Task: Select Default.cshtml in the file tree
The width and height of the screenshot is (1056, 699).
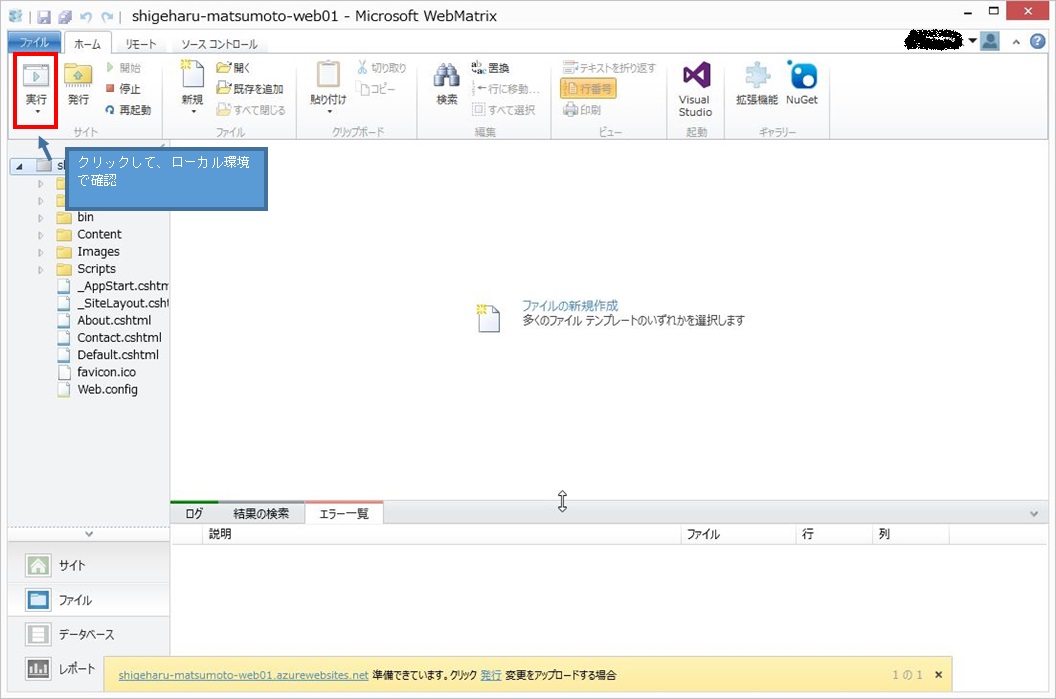Action: 118,355
